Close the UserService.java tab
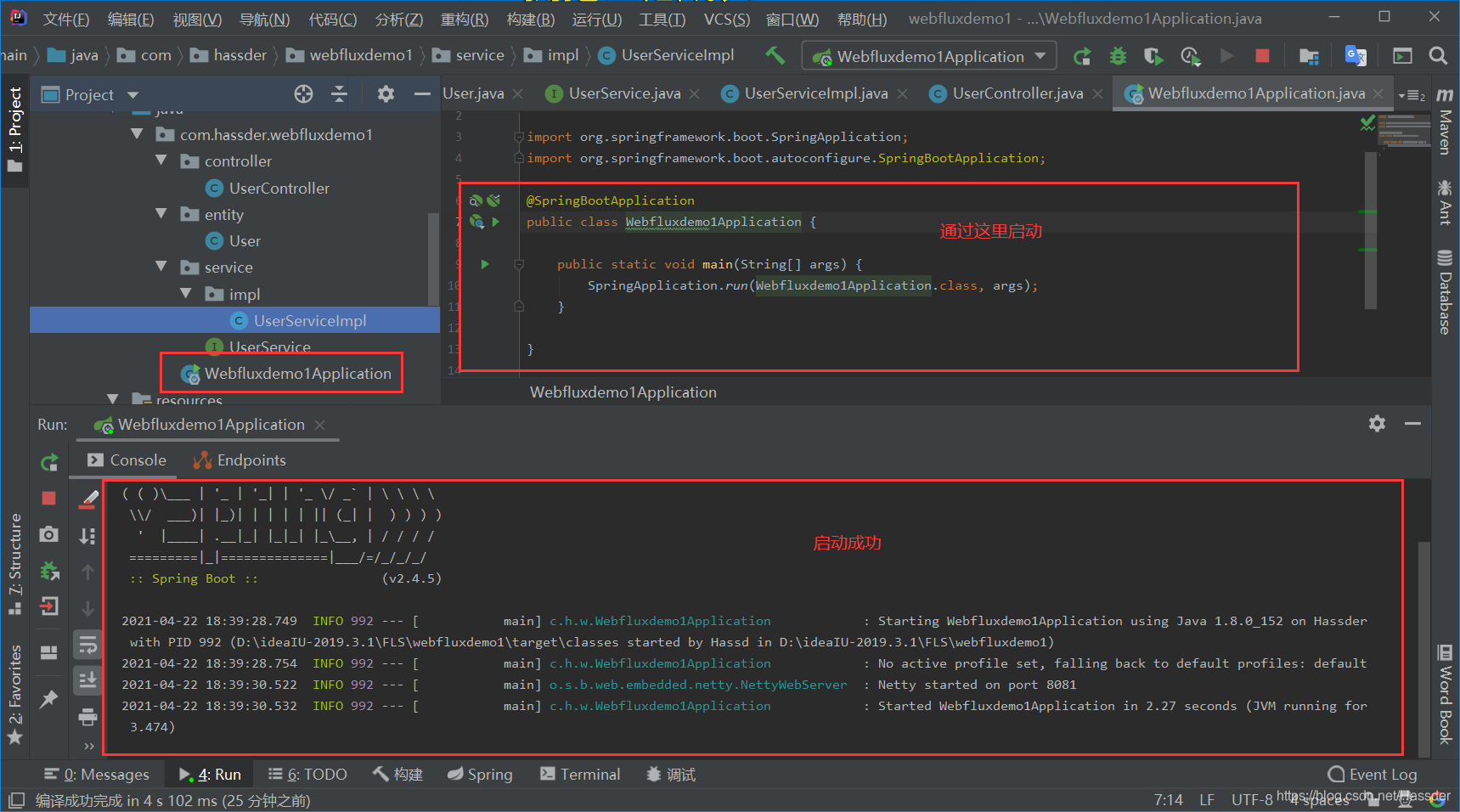 pos(695,93)
